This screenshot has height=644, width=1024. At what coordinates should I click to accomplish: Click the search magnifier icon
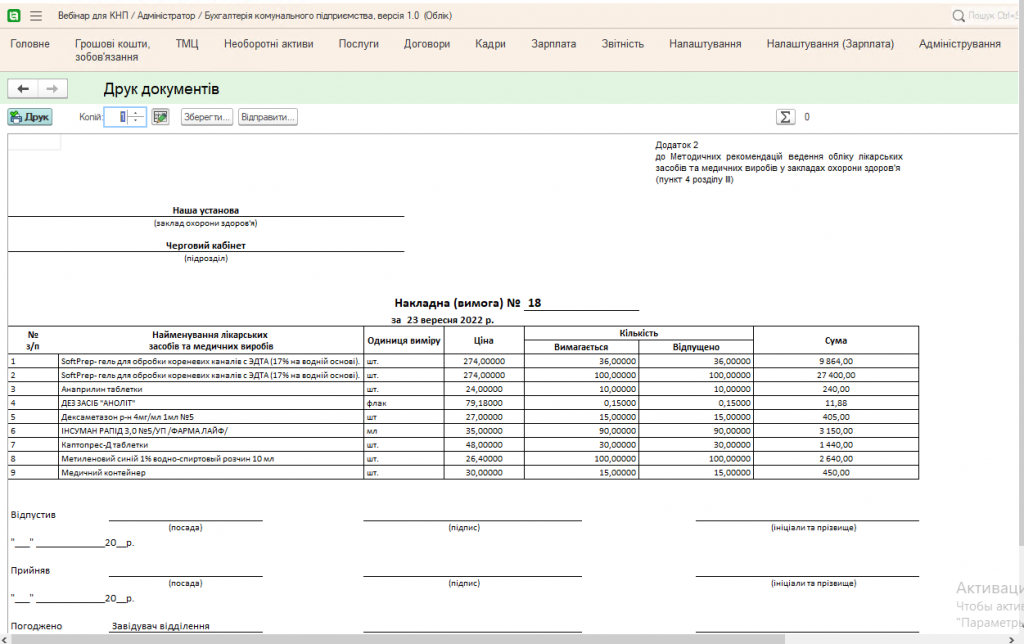[958, 16]
